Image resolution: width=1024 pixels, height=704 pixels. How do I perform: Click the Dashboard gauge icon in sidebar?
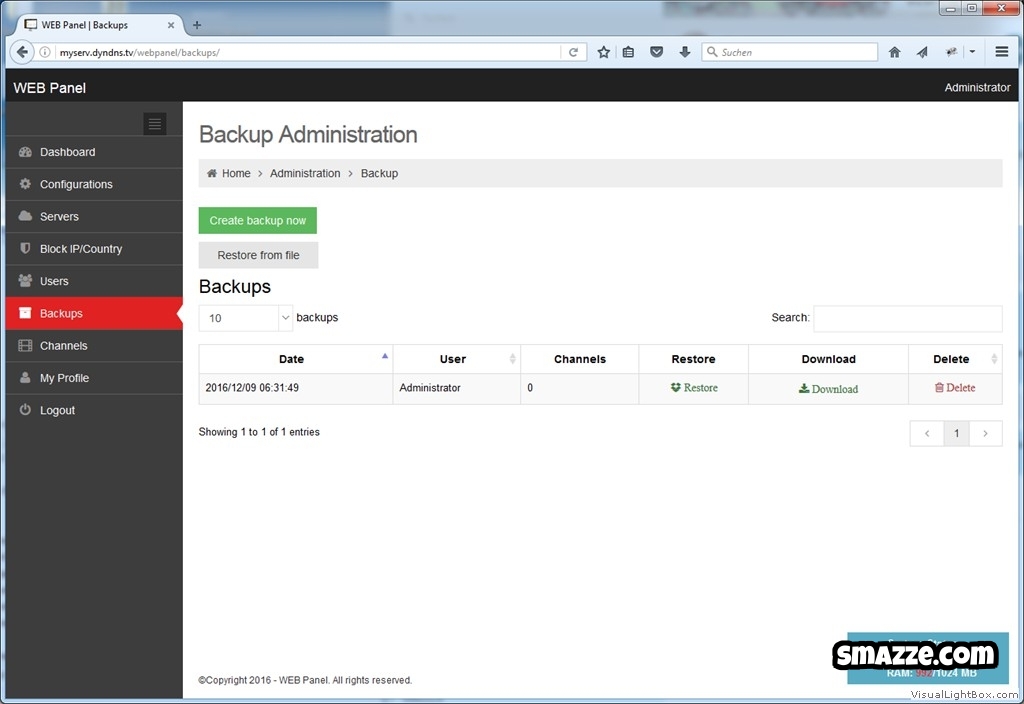tap(25, 152)
